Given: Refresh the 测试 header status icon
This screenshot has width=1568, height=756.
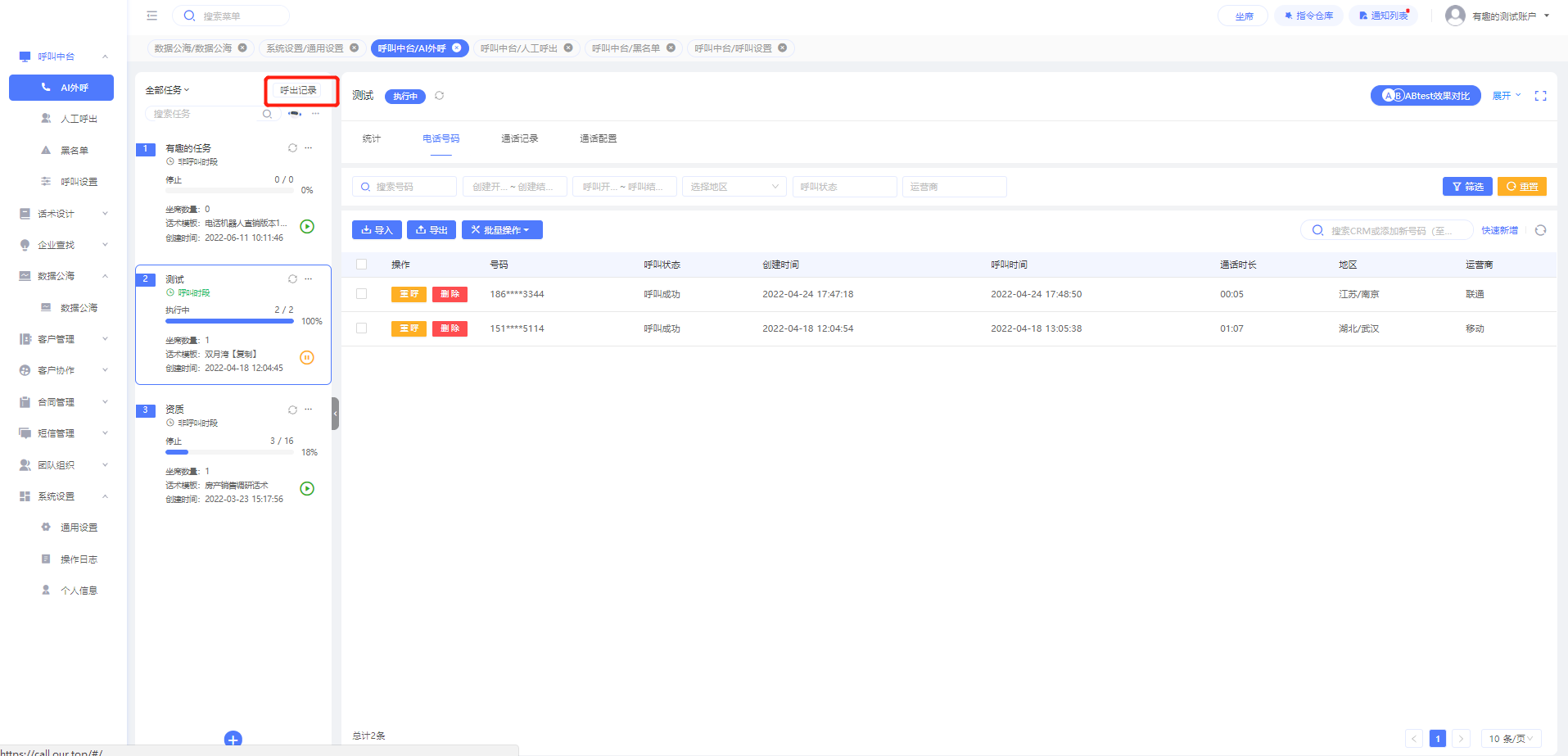Looking at the screenshot, I should [440, 96].
